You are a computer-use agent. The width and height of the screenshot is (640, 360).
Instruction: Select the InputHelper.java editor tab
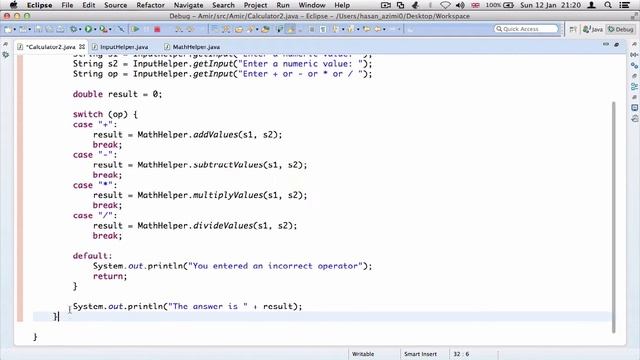point(124,47)
